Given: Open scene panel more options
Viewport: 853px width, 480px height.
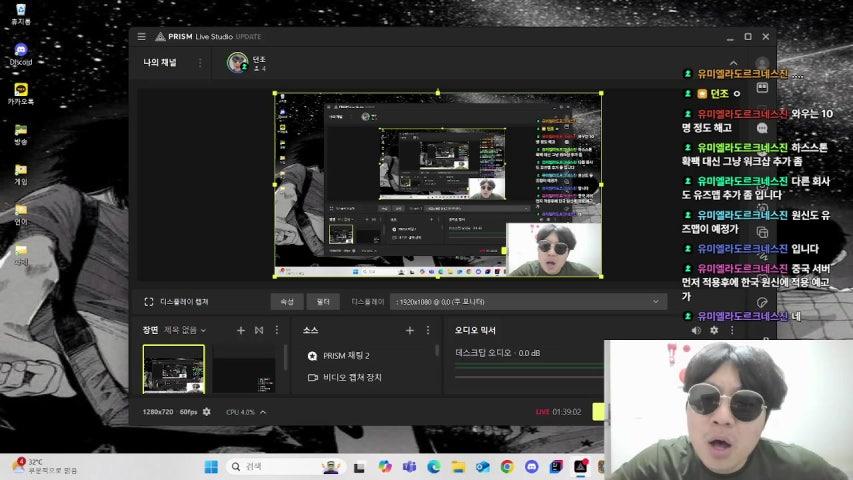Looking at the screenshot, I should [x=276, y=330].
